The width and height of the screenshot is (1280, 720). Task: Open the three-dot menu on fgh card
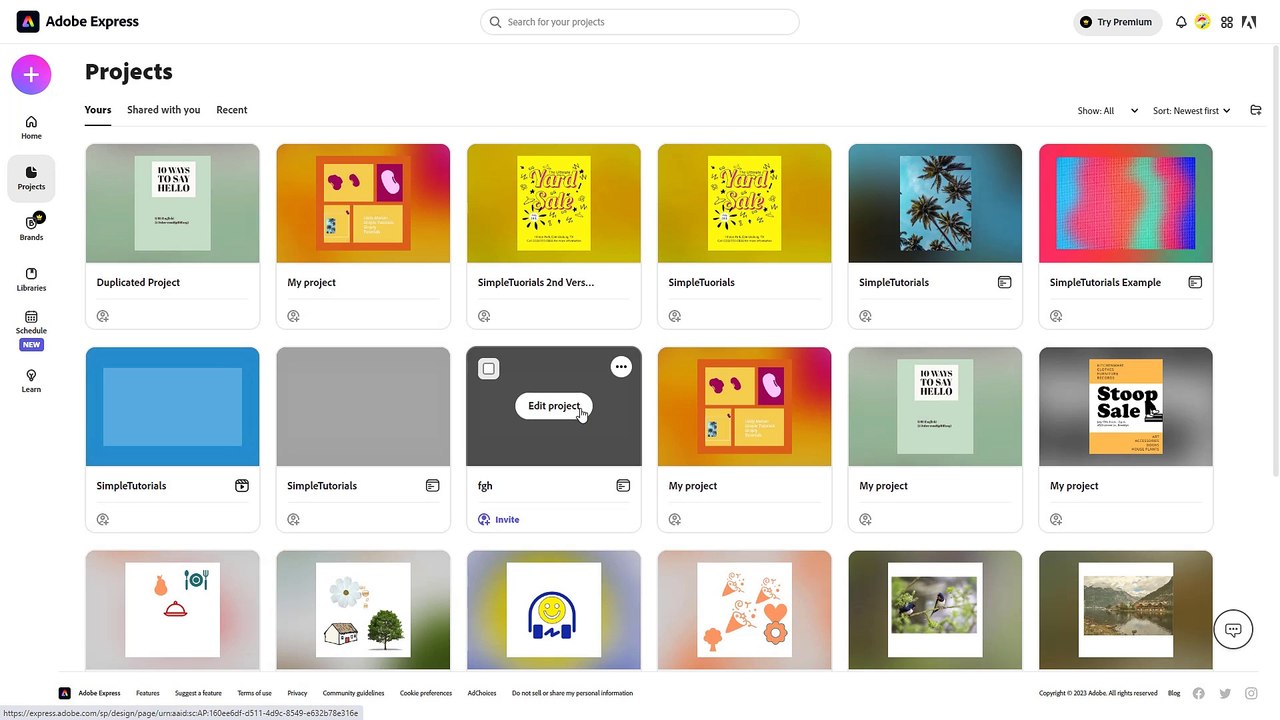[x=621, y=367]
